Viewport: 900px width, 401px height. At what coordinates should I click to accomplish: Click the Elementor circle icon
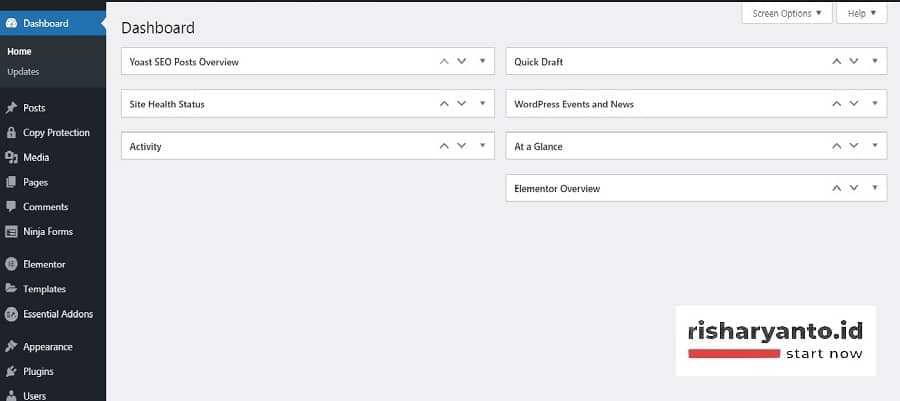11,264
